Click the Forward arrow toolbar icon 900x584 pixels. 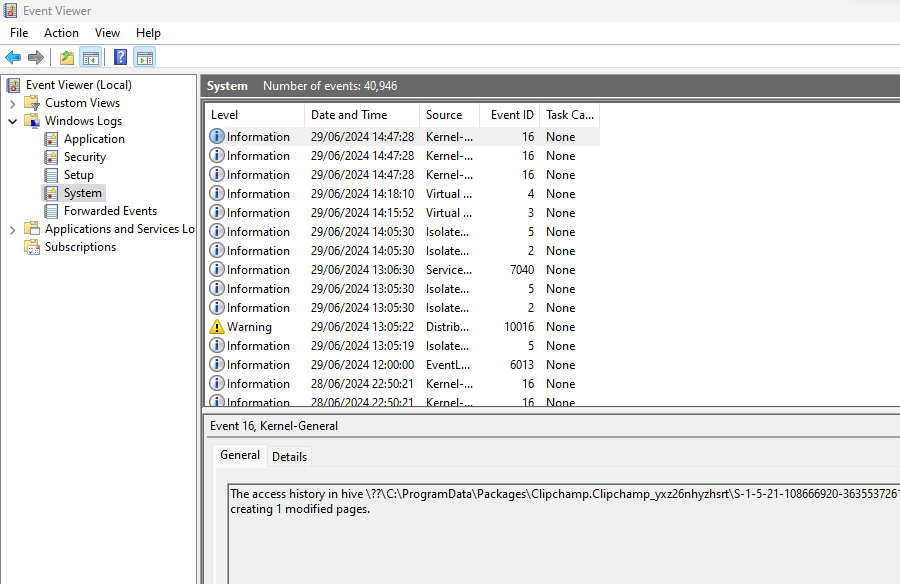point(36,57)
